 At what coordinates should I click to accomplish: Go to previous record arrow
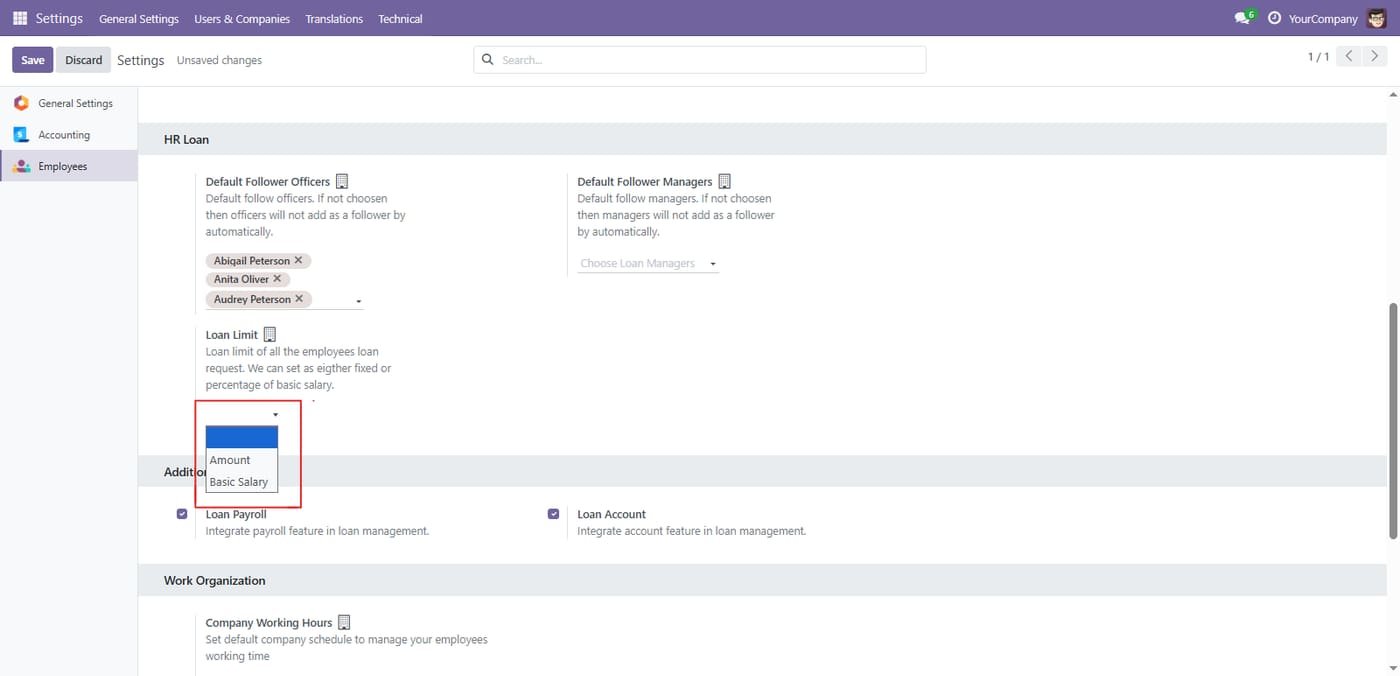pyautogui.click(x=1349, y=56)
